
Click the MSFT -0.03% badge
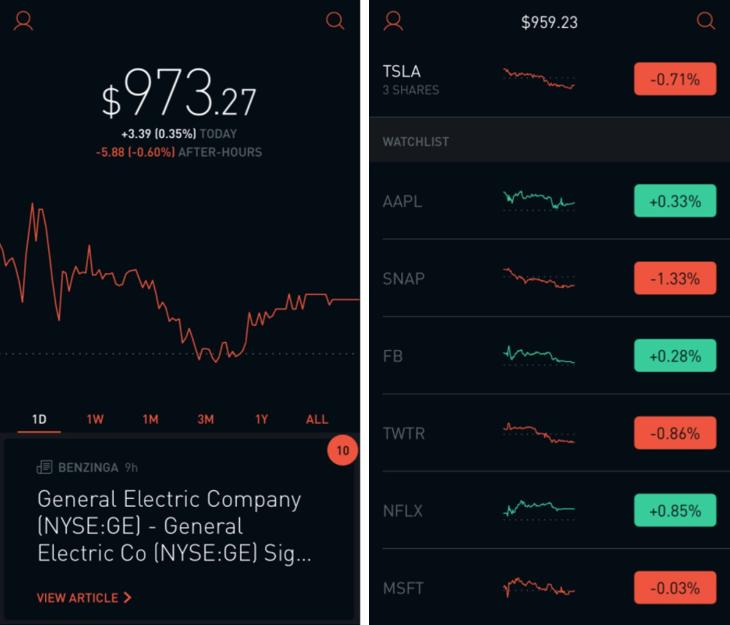[675, 588]
